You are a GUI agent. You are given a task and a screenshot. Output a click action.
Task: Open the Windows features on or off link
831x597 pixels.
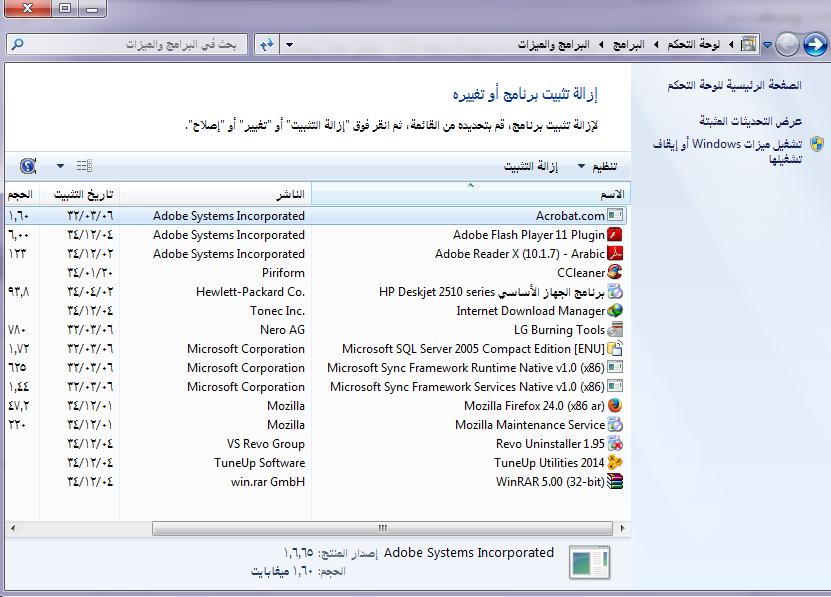coord(728,151)
